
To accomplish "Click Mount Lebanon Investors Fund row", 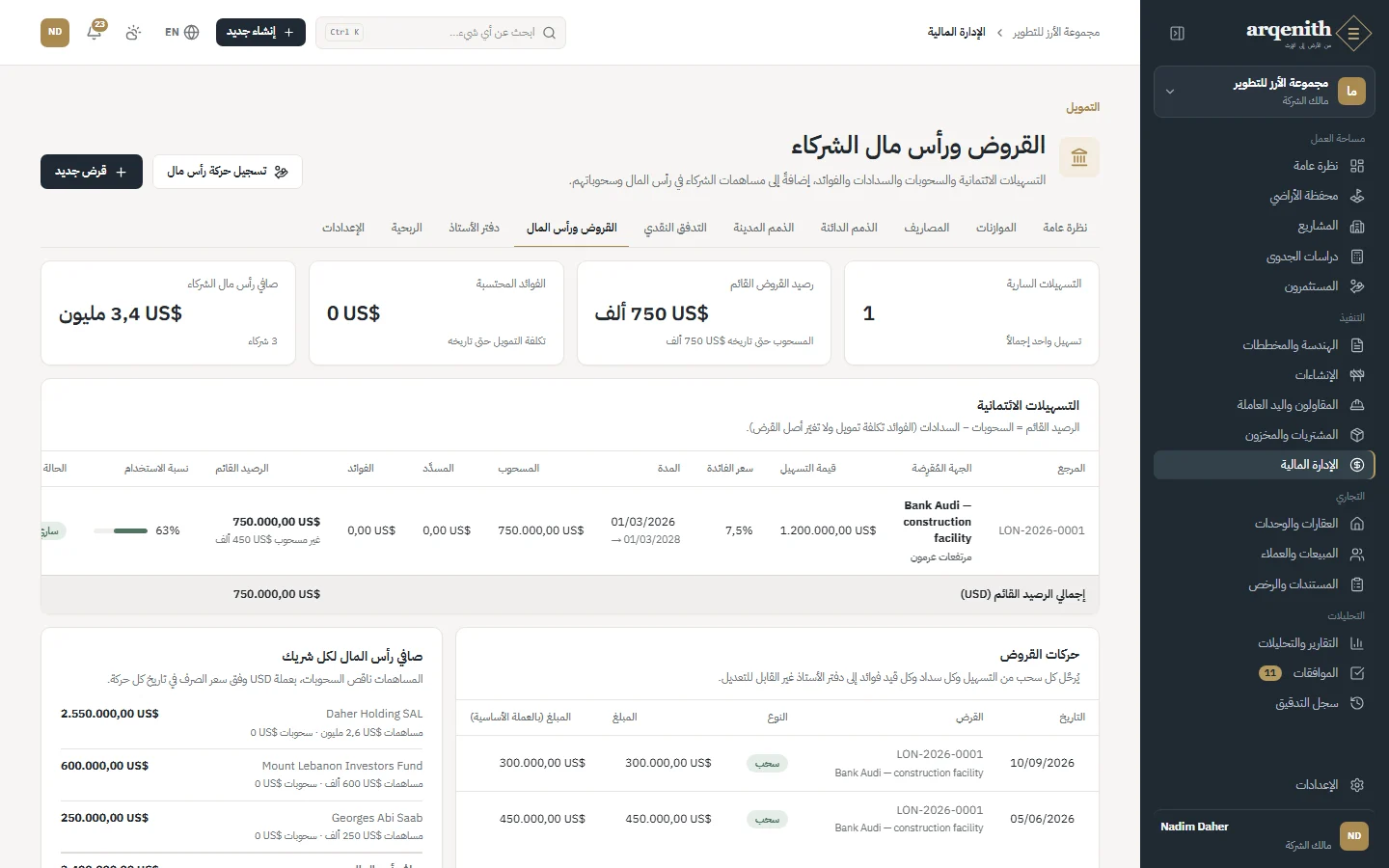I will coord(242,774).
